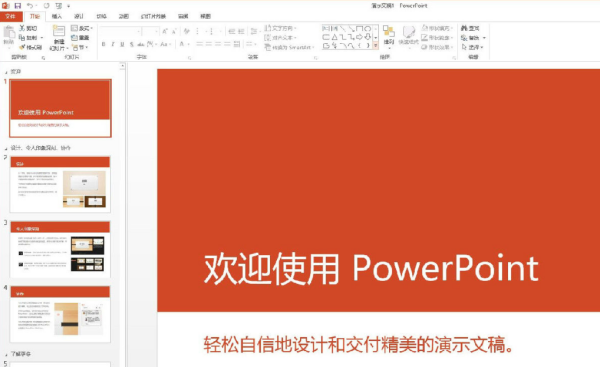Click the Center alignment icon
This screenshot has width=600, height=367.
209,44
